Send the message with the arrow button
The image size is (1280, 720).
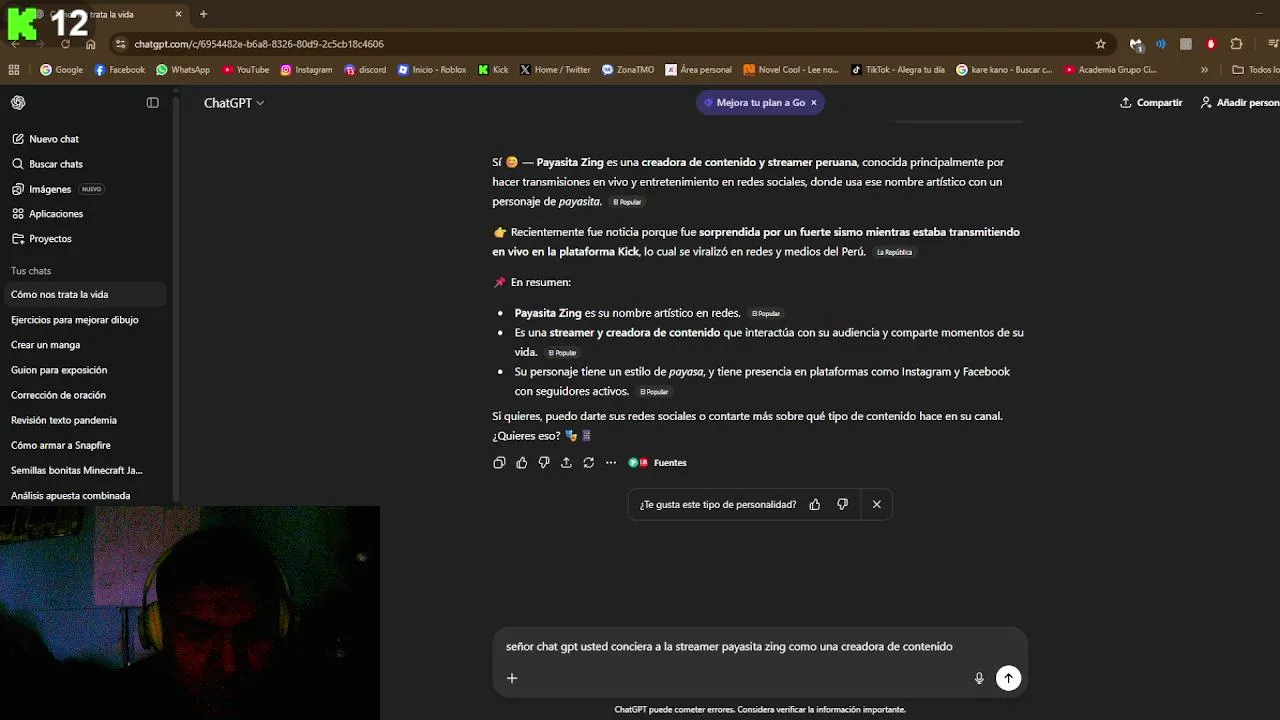pyautogui.click(x=1008, y=678)
